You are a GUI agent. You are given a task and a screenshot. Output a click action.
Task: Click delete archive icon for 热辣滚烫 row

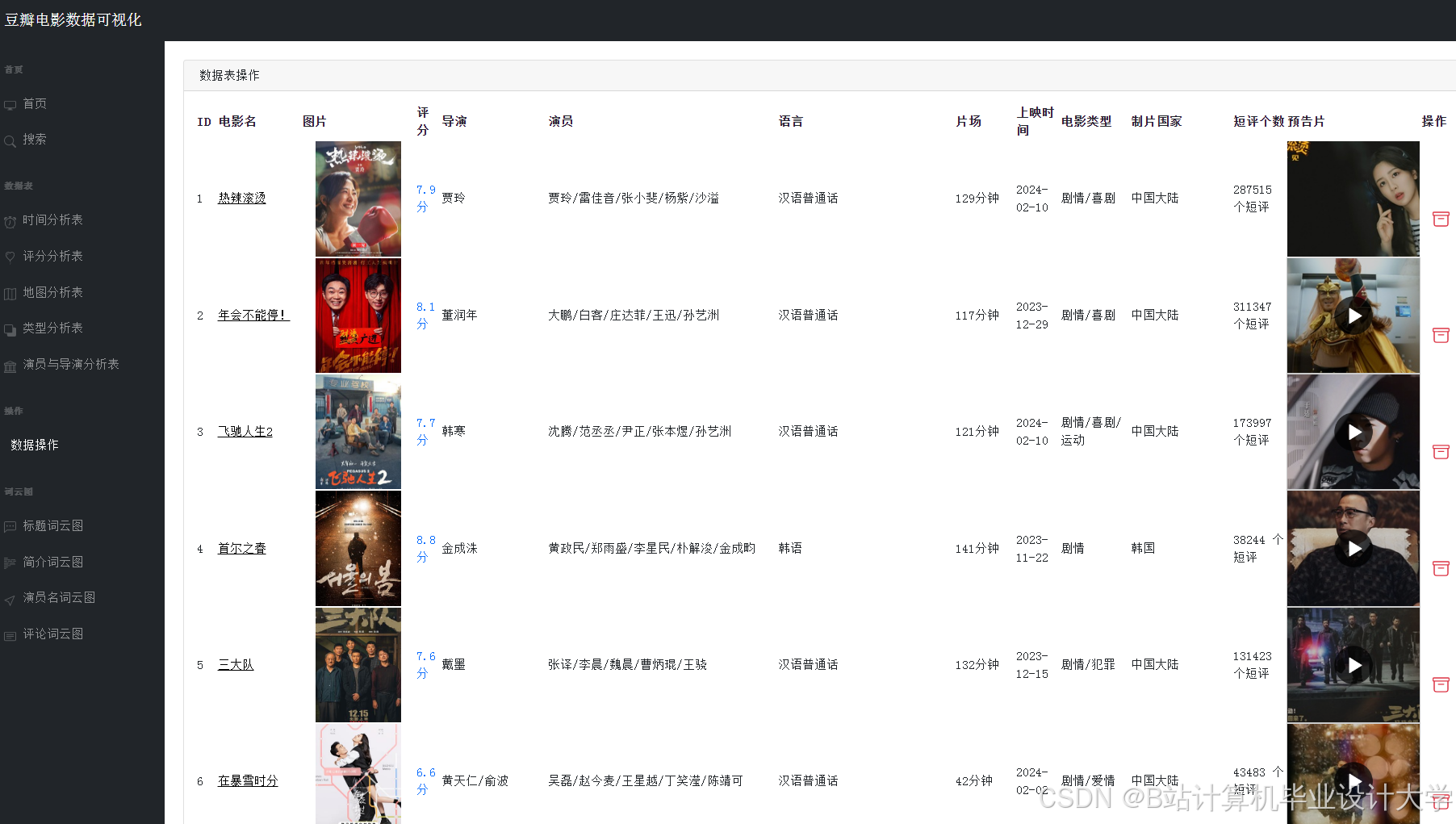point(1441,219)
